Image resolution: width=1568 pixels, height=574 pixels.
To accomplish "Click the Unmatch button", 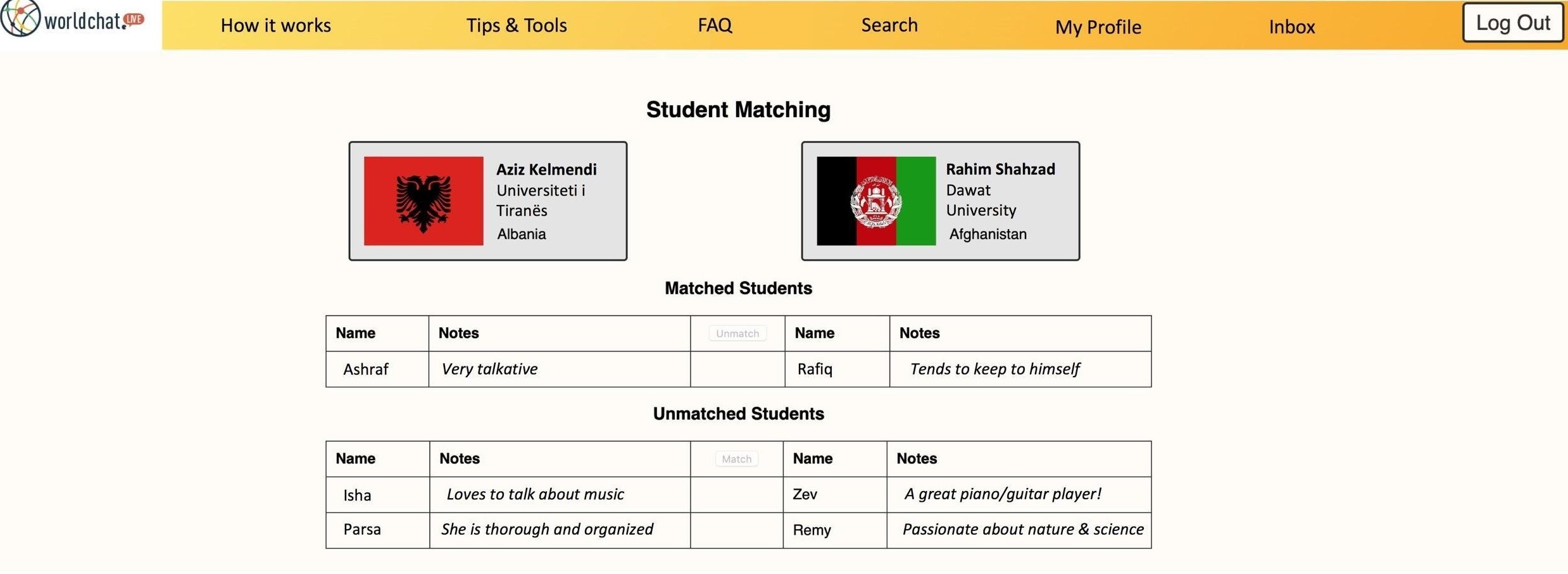I will (737, 334).
